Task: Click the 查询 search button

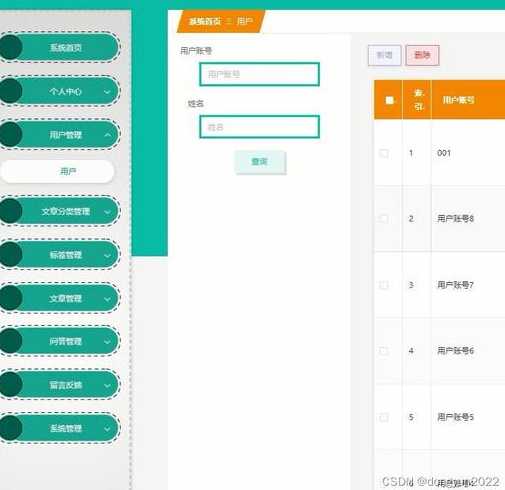Action: (260, 162)
